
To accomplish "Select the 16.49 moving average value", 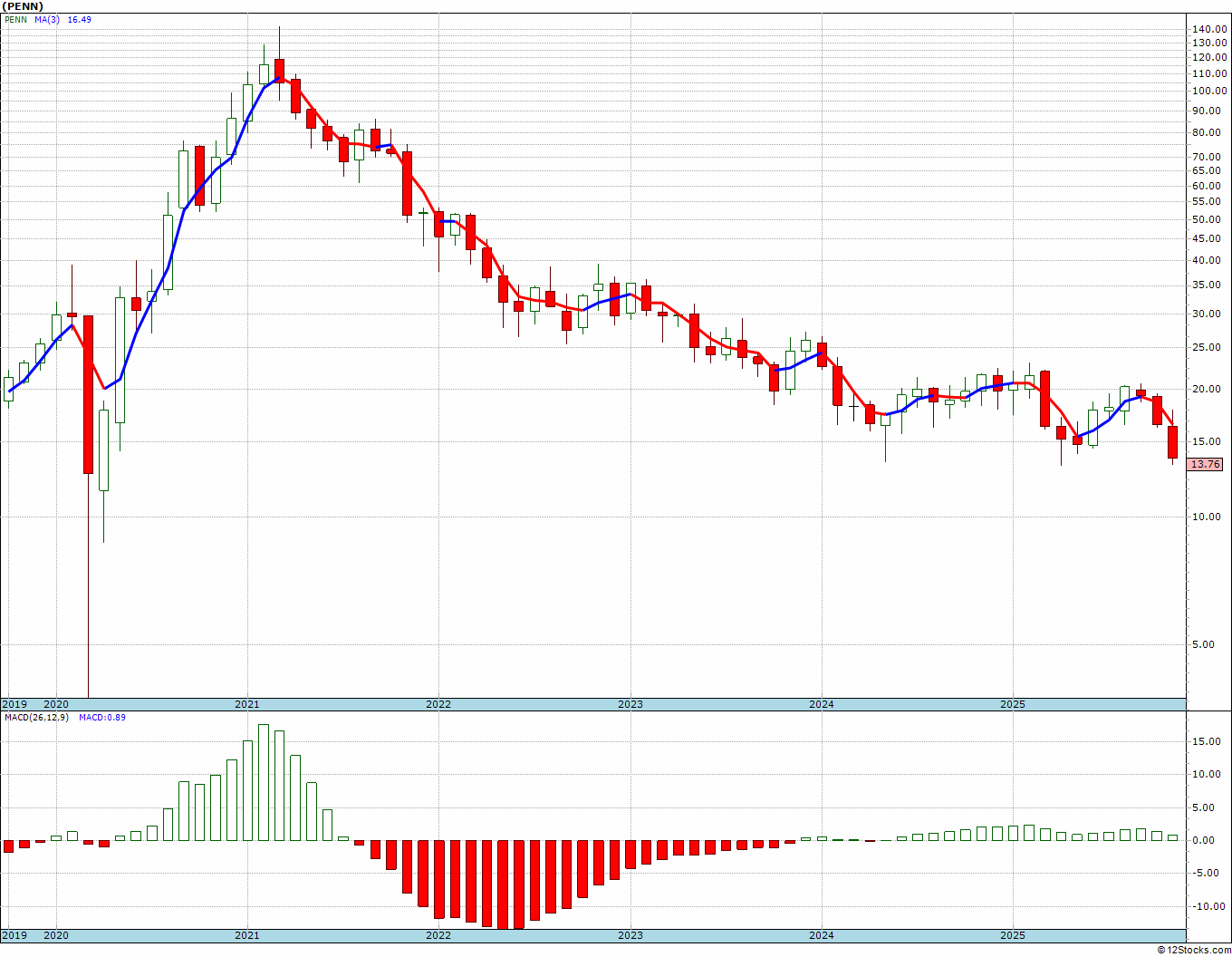I will click(79, 20).
